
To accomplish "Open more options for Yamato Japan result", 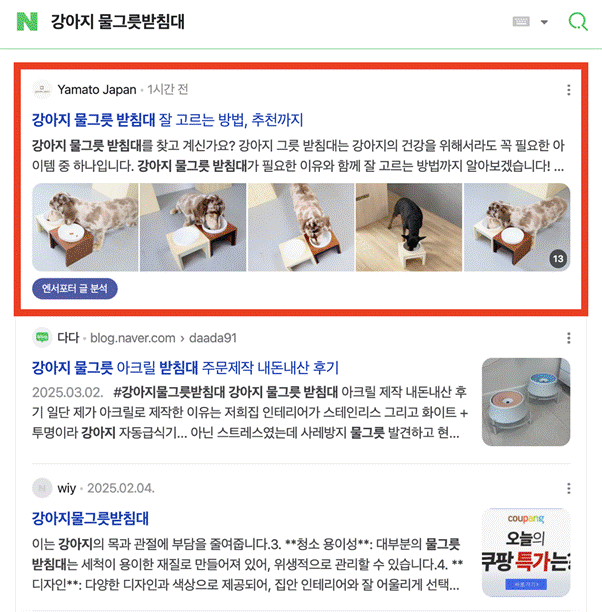I will (568, 90).
